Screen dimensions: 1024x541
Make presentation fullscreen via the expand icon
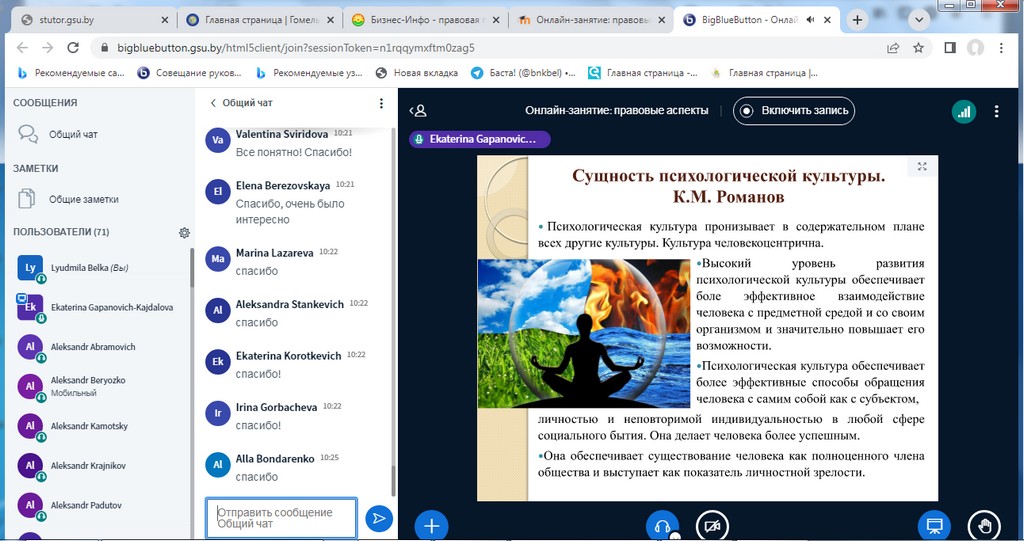922,167
